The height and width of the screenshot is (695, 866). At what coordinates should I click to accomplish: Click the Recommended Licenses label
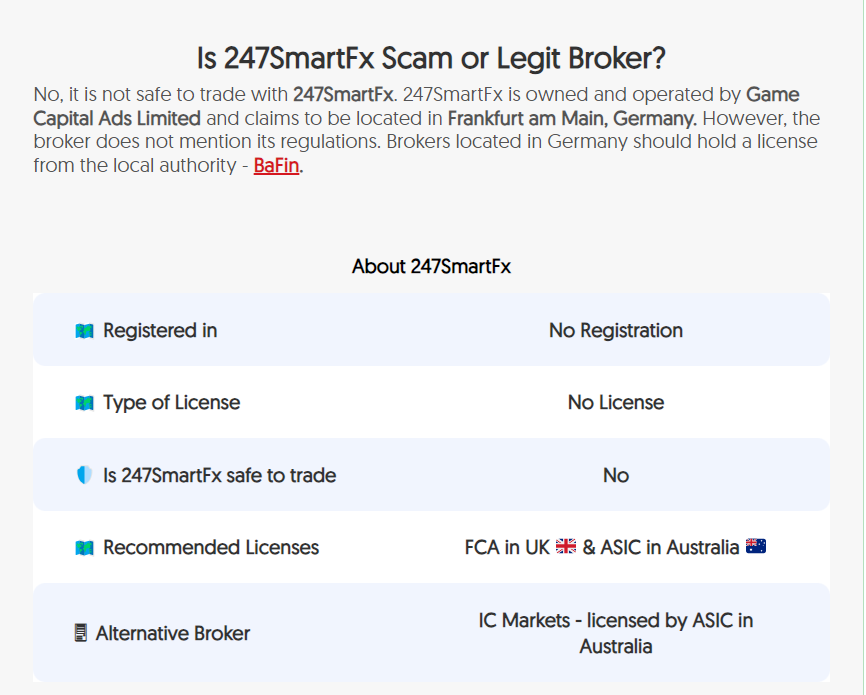click(211, 547)
